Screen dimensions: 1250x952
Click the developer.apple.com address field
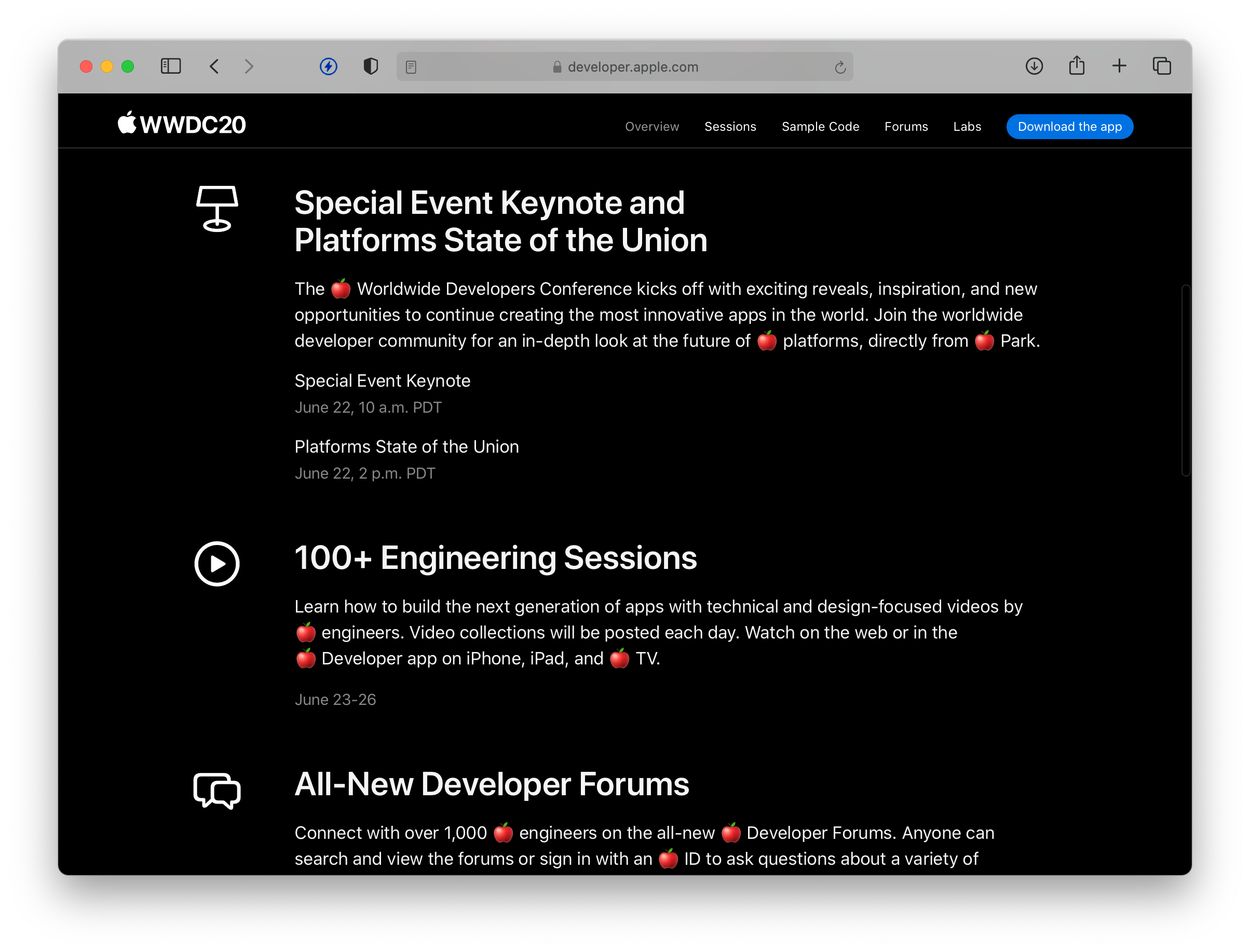[x=632, y=67]
